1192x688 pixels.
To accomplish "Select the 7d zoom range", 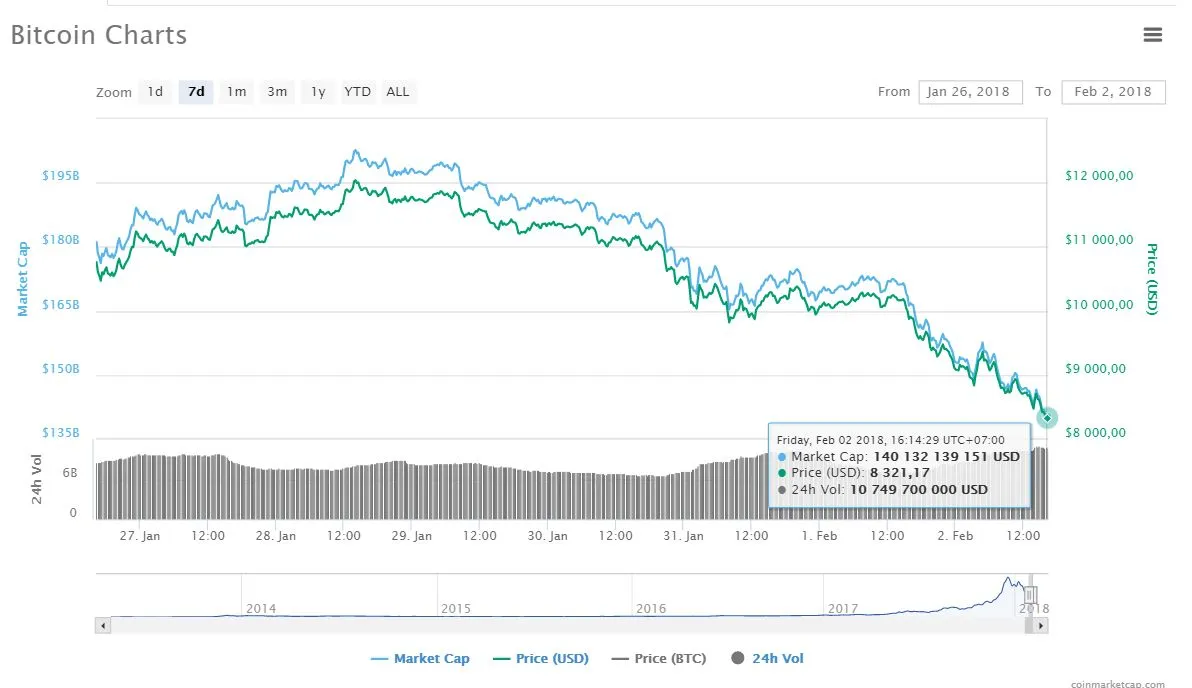I will 196,92.
